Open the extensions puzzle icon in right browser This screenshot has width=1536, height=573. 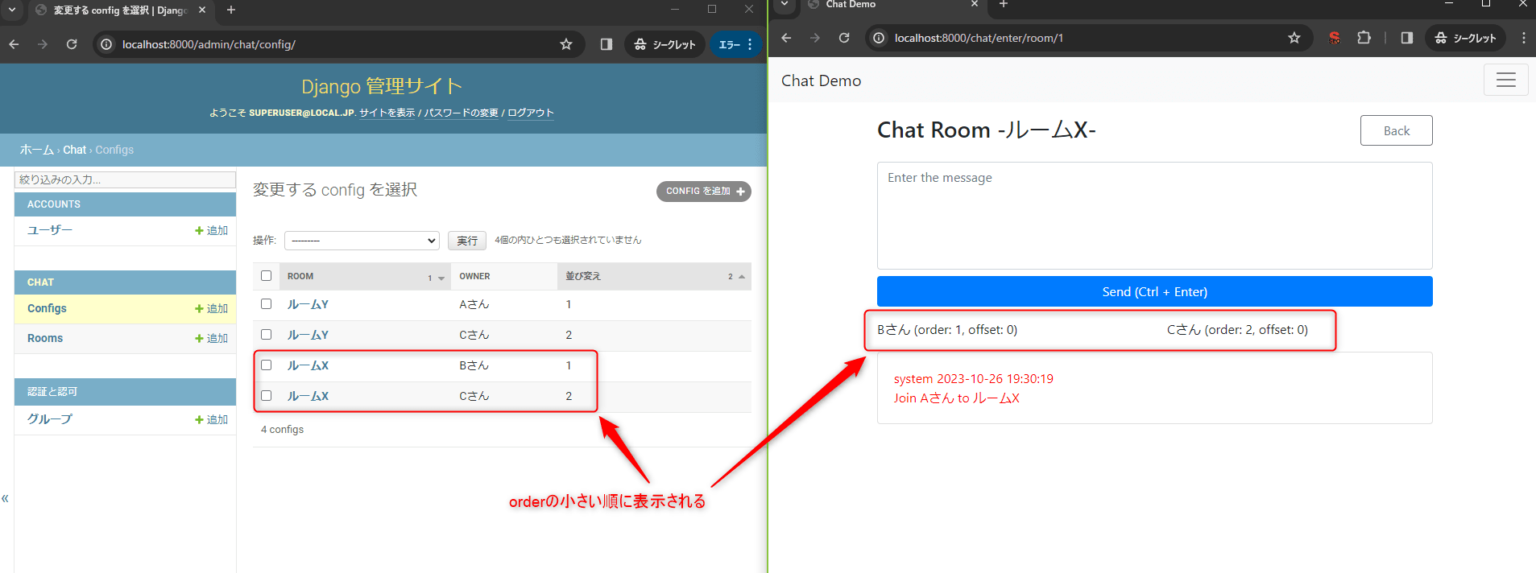pos(1363,38)
